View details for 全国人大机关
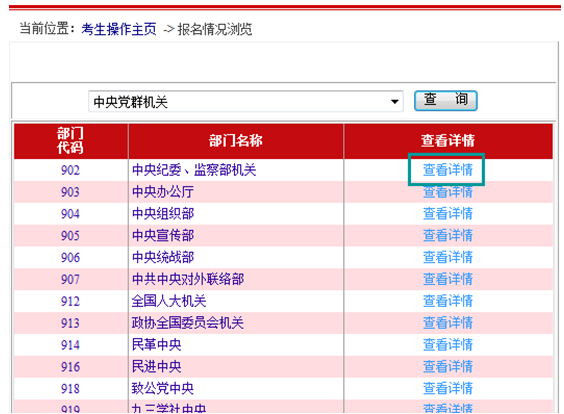This screenshot has height=414, width=564. [447, 301]
